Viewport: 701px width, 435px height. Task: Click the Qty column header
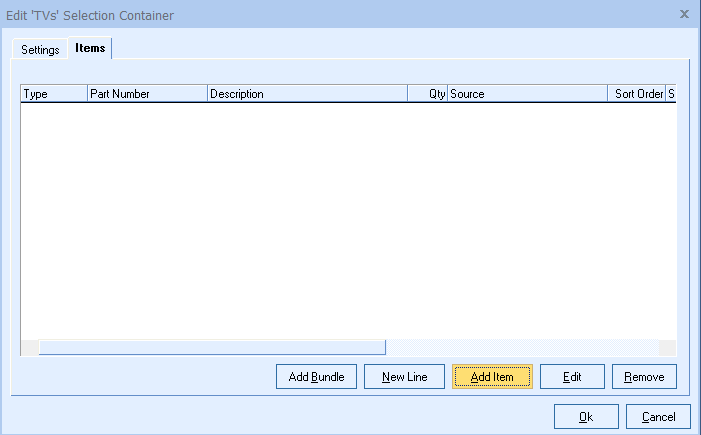(x=427, y=94)
